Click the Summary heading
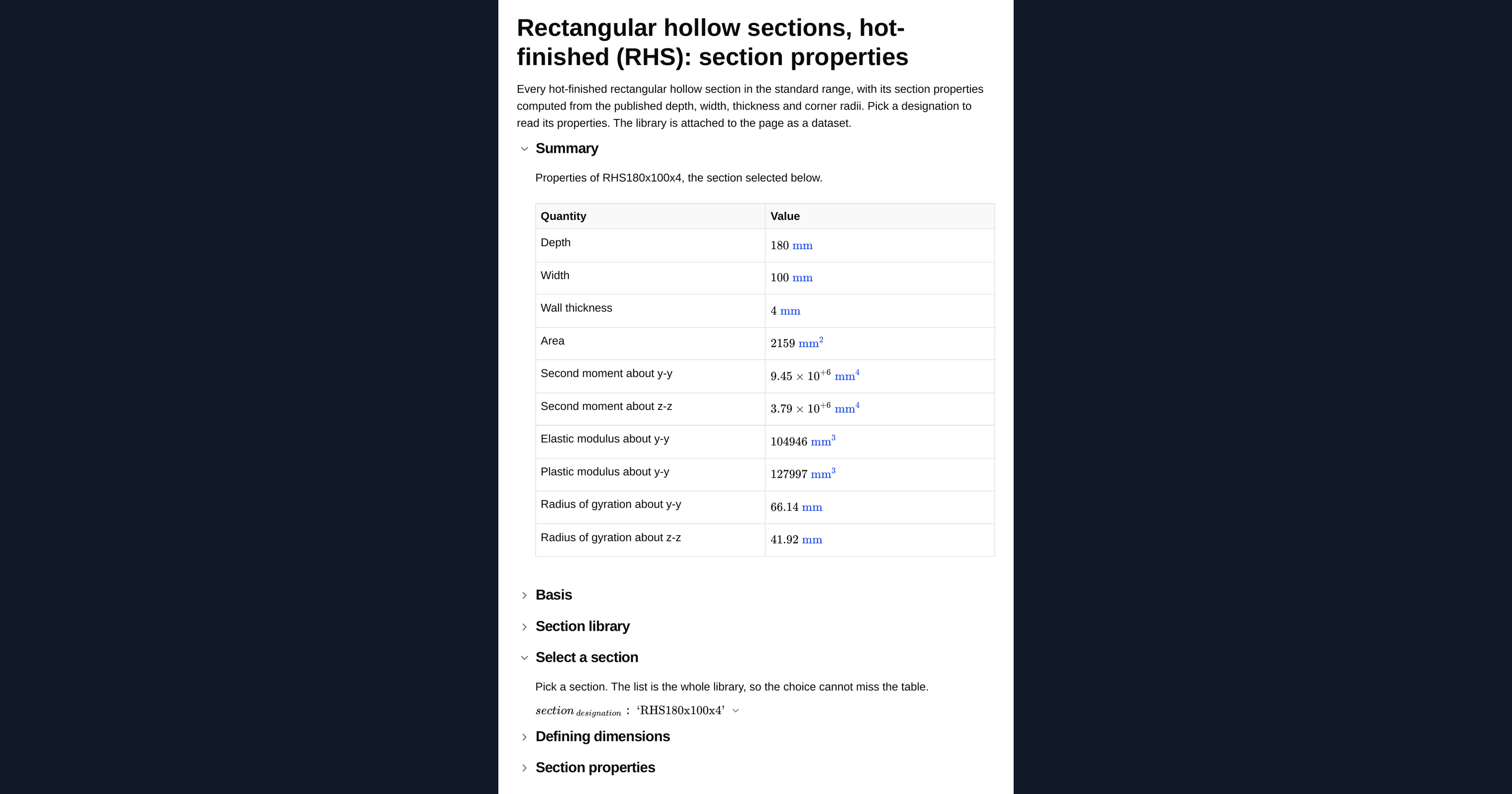1512x794 pixels. [567, 149]
